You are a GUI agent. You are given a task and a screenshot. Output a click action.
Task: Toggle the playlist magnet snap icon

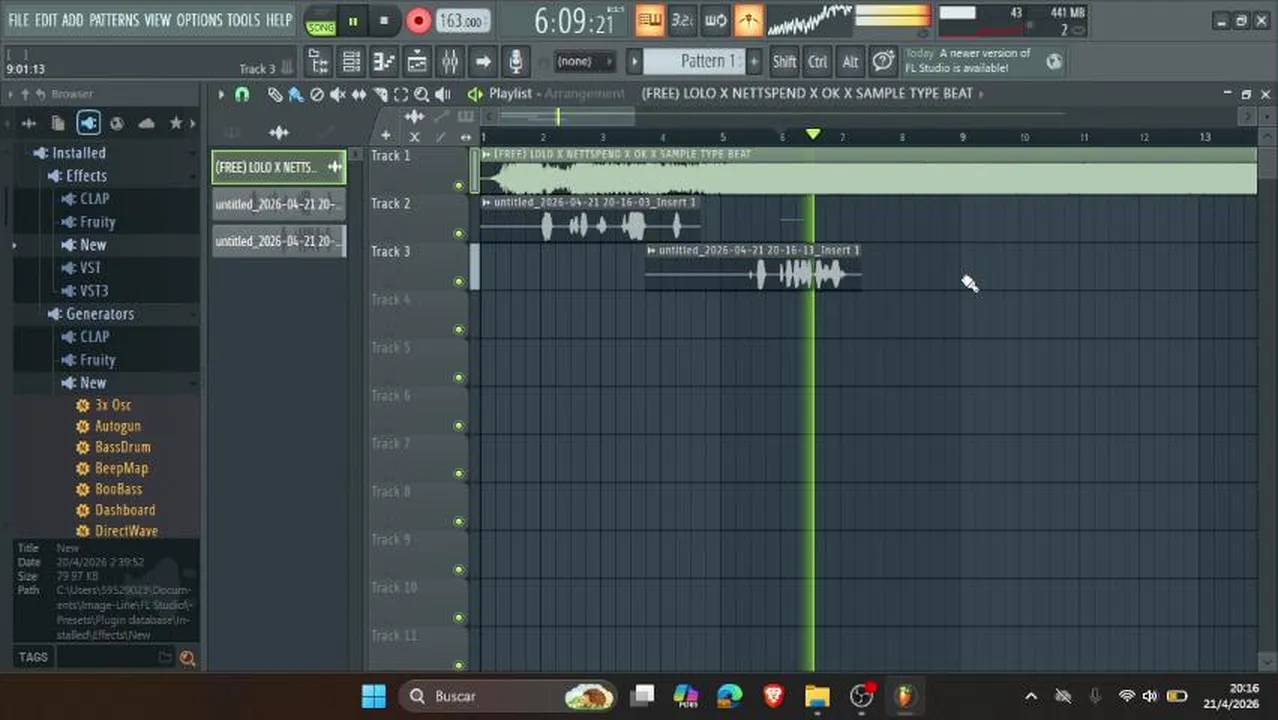point(242,94)
